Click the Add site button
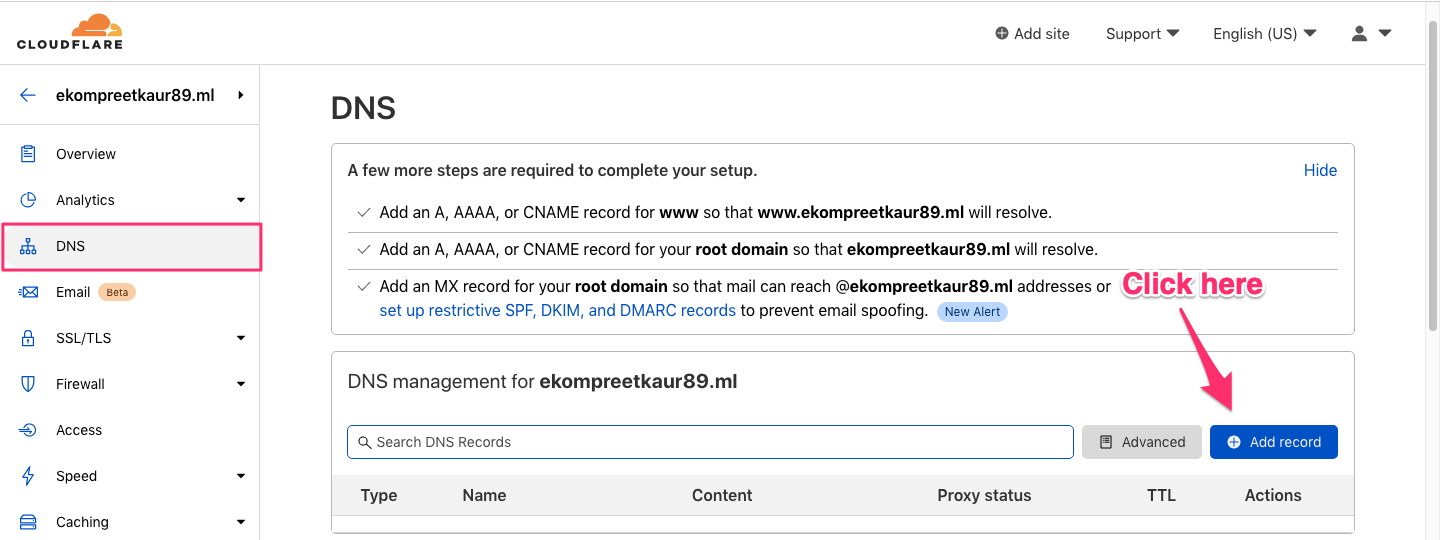Image resolution: width=1440 pixels, height=540 pixels. 1032,33
